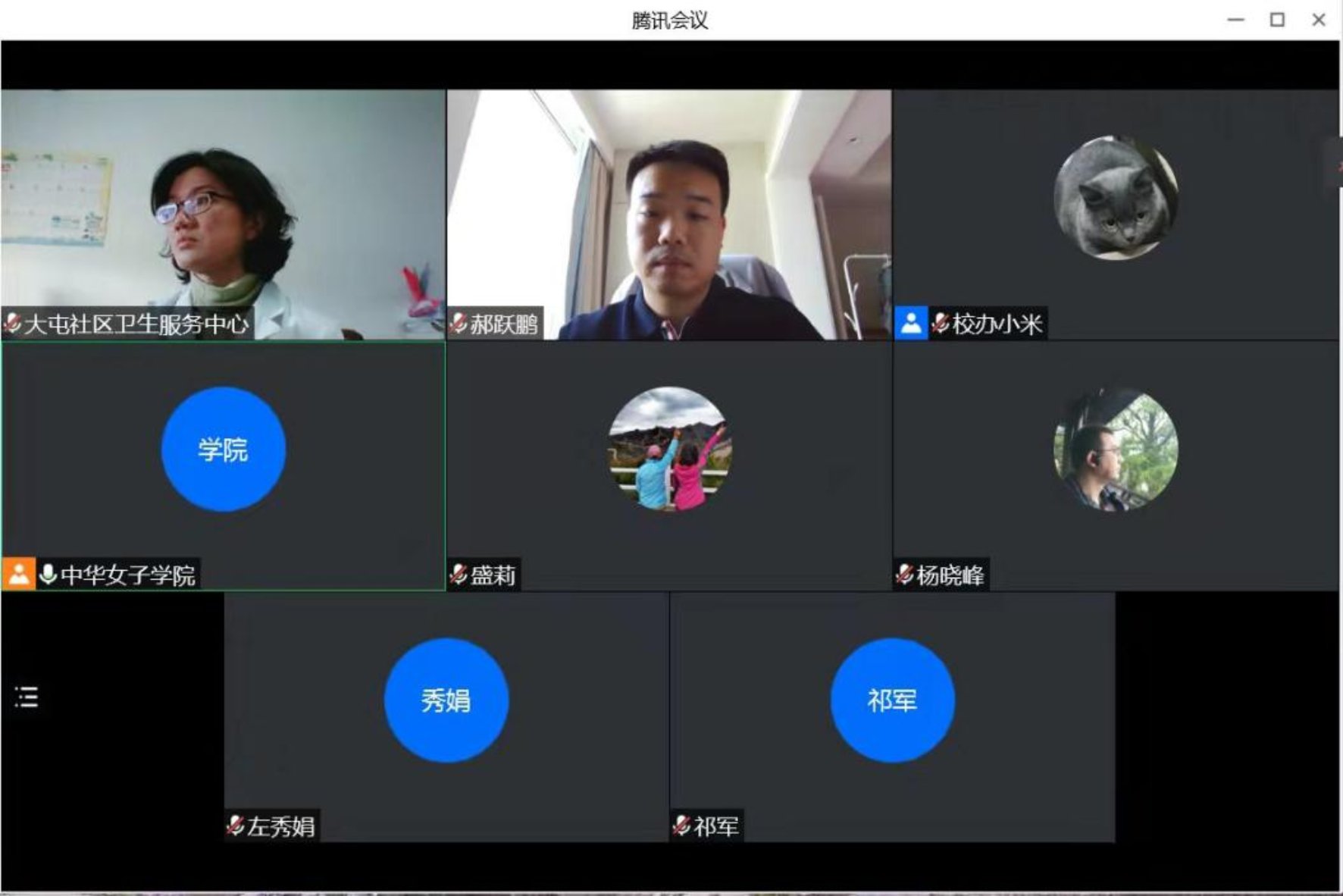The image size is (1343, 896).
Task: Click the blue 祁军 avatar circle
Action: (x=892, y=700)
